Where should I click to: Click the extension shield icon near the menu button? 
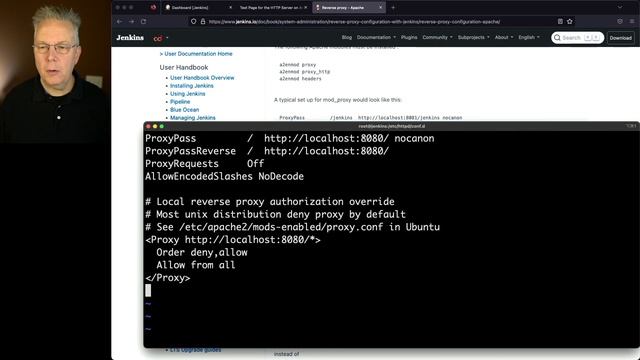[x=620, y=22]
